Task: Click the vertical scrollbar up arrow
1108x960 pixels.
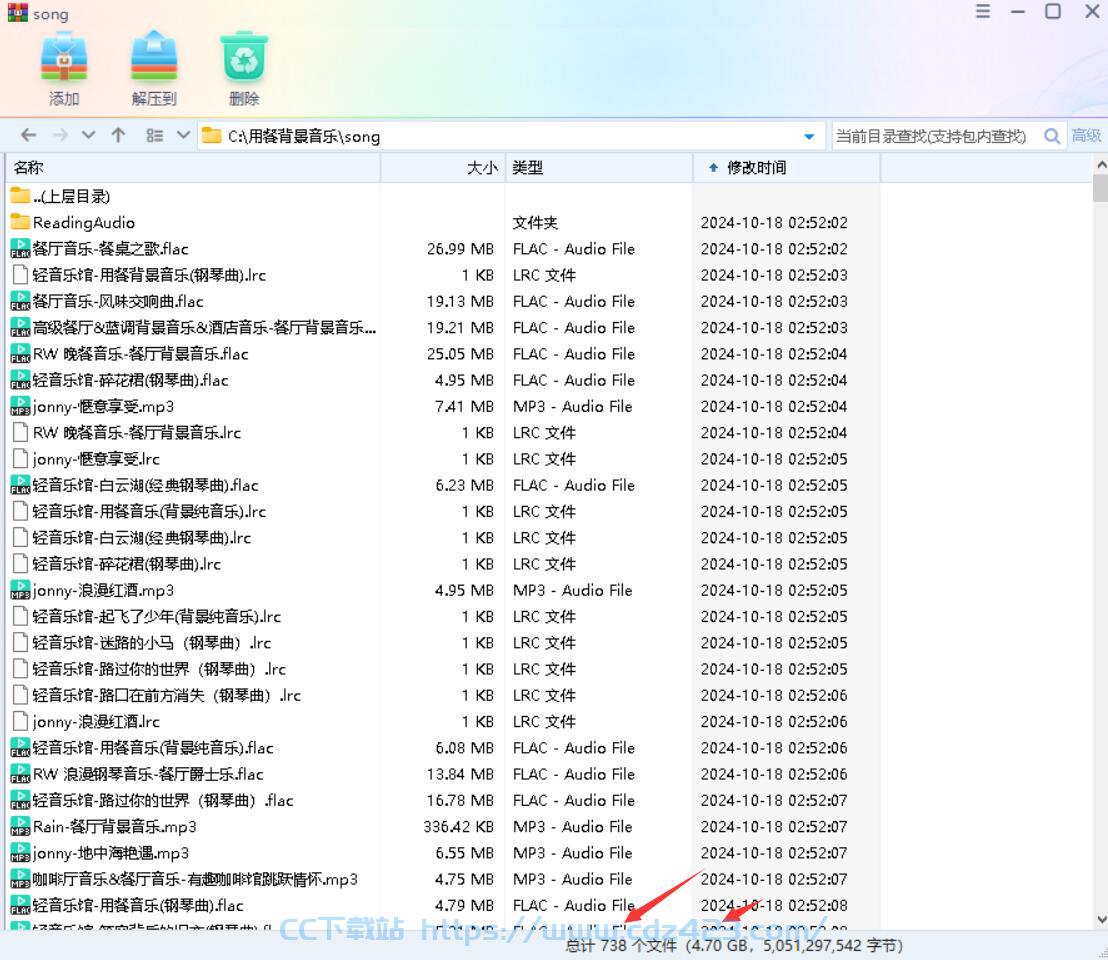Action: pos(1100,164)
